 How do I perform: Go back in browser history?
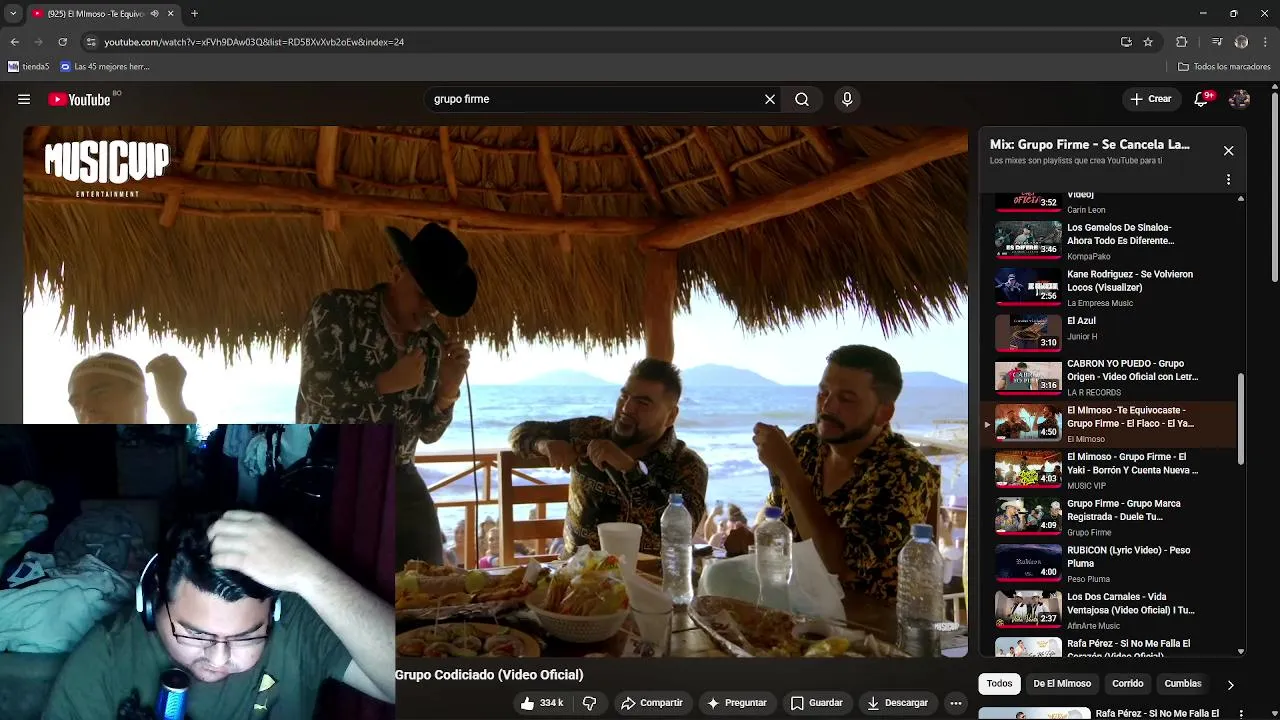click(14, 42)
